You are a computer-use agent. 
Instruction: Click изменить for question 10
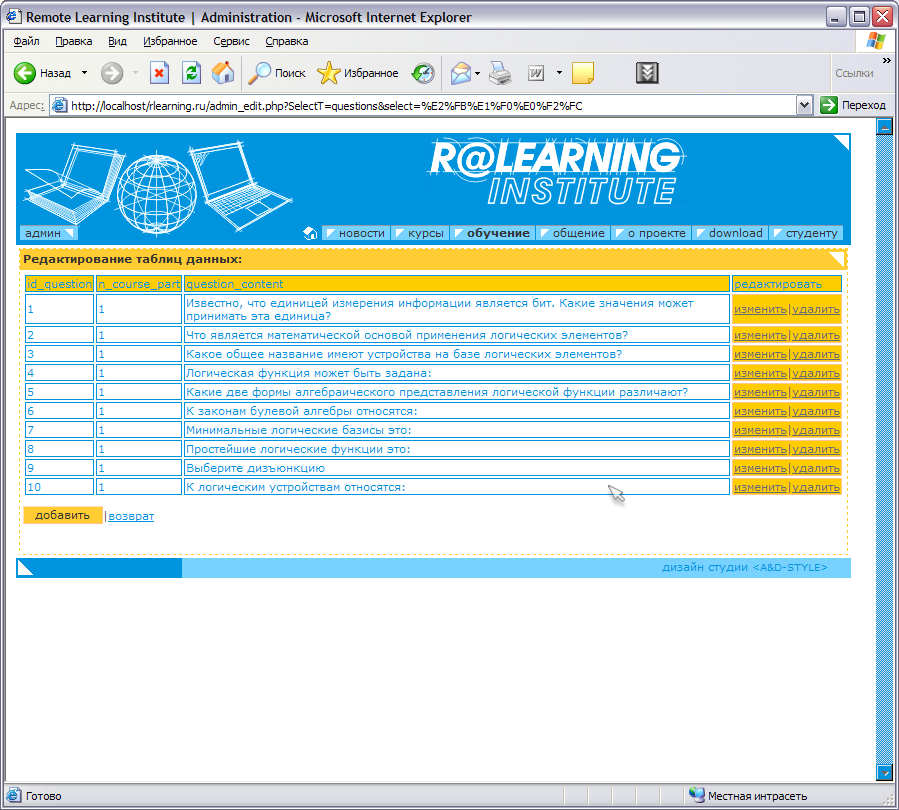[760, 487]
